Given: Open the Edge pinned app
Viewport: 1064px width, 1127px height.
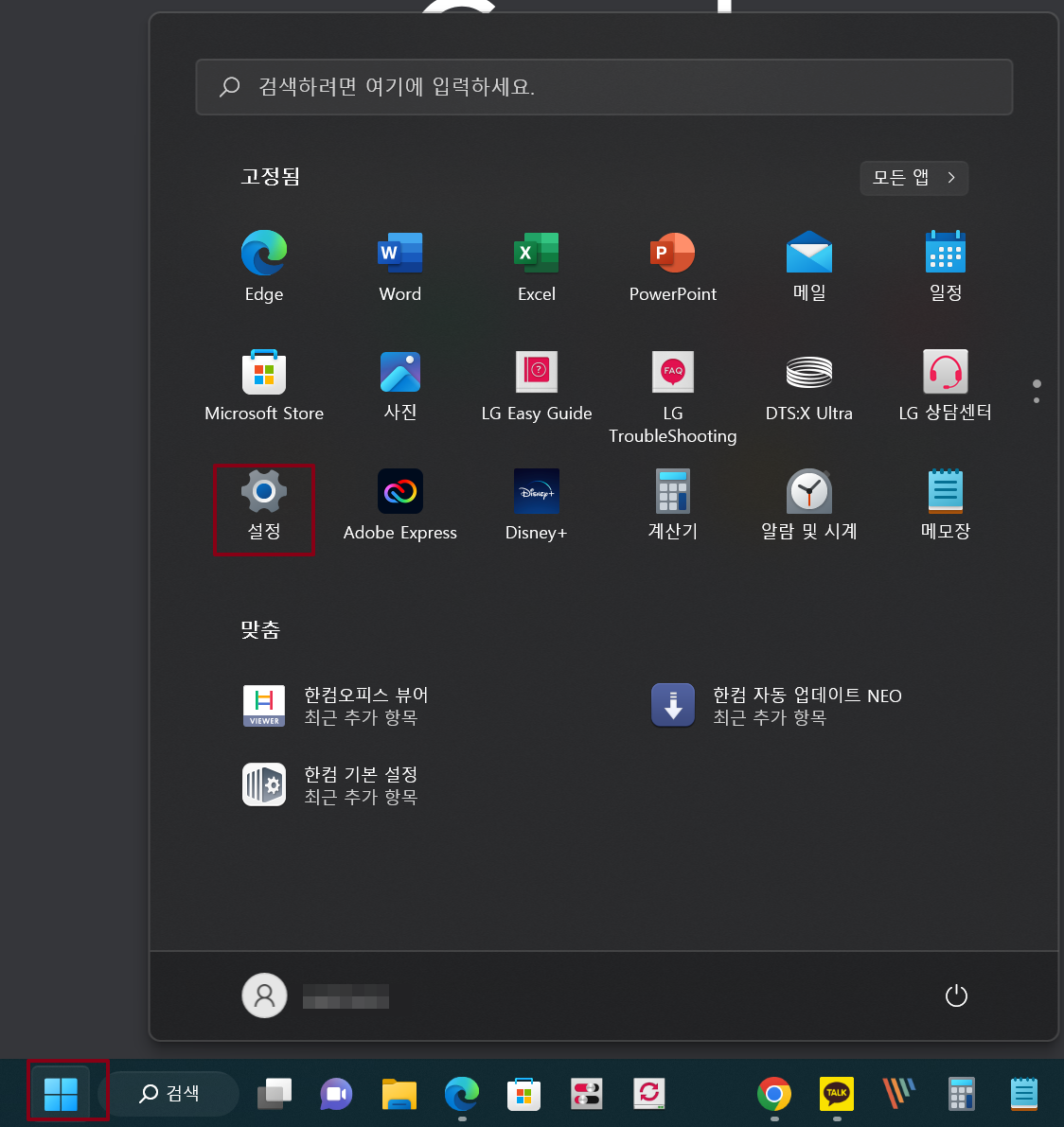Looking at the screenshot, I should (x=264, y=266).
